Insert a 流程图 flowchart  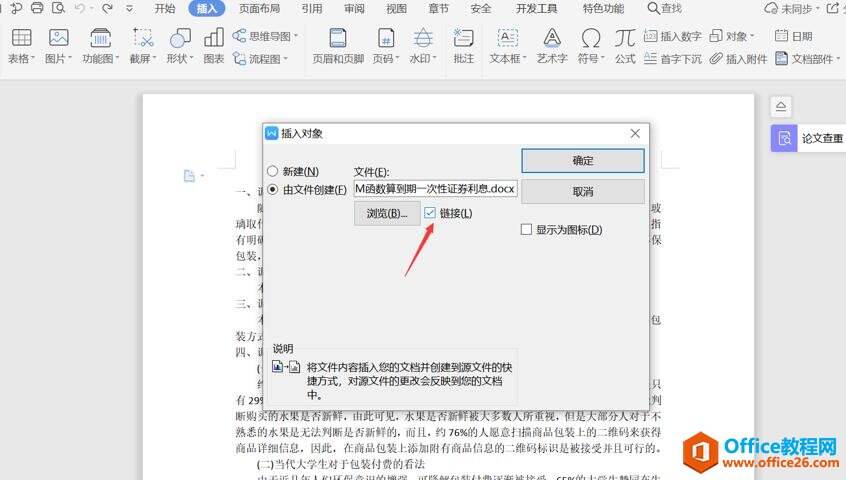(261, 58)
